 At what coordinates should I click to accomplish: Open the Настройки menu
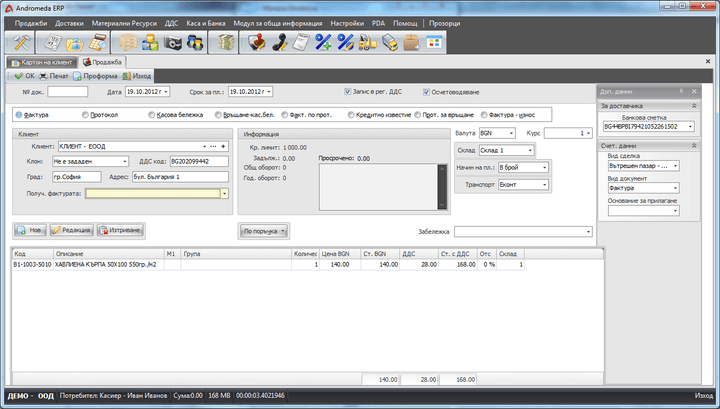347,23
